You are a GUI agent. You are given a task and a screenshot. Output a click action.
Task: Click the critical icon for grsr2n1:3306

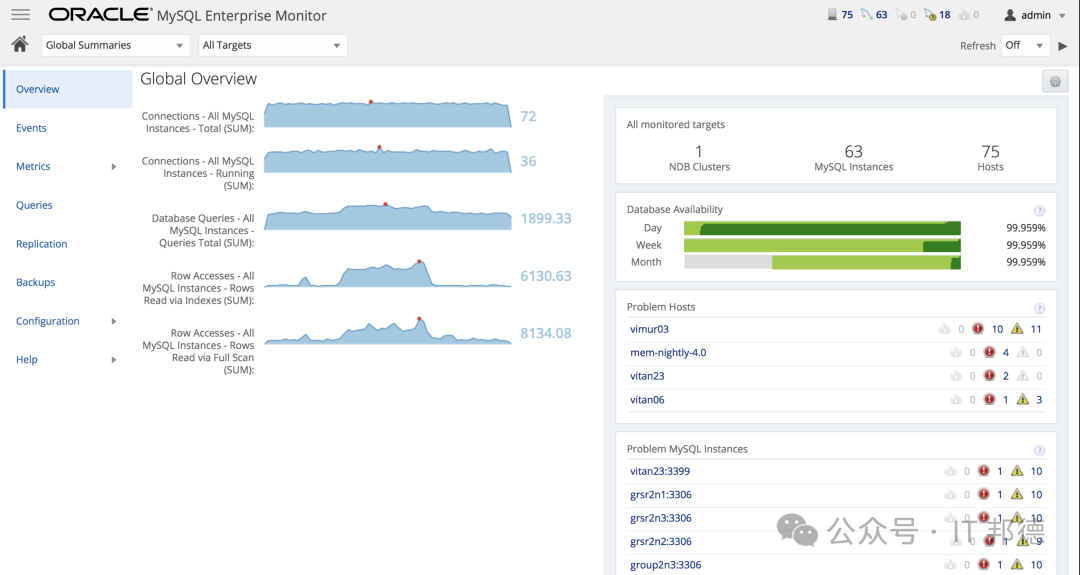coord(984,494)
